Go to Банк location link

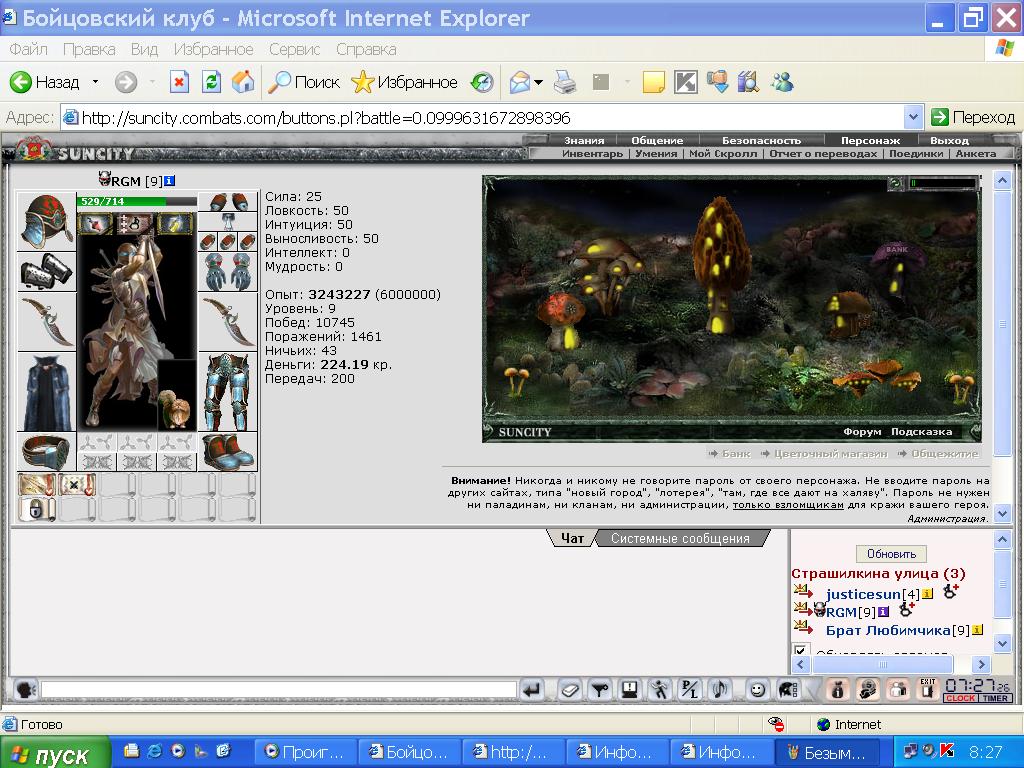pos(736,453)
